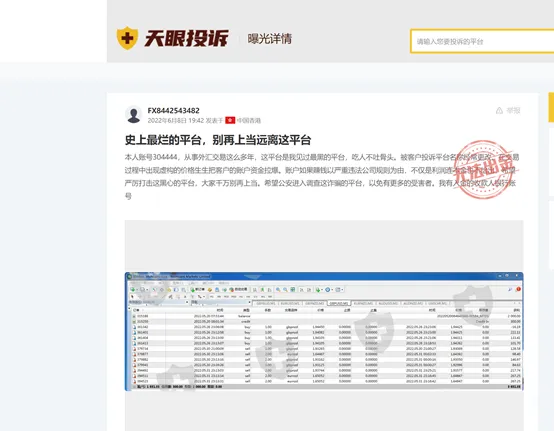Focus the 请输入您要投诉的平台 search box

tap(482, 41)
